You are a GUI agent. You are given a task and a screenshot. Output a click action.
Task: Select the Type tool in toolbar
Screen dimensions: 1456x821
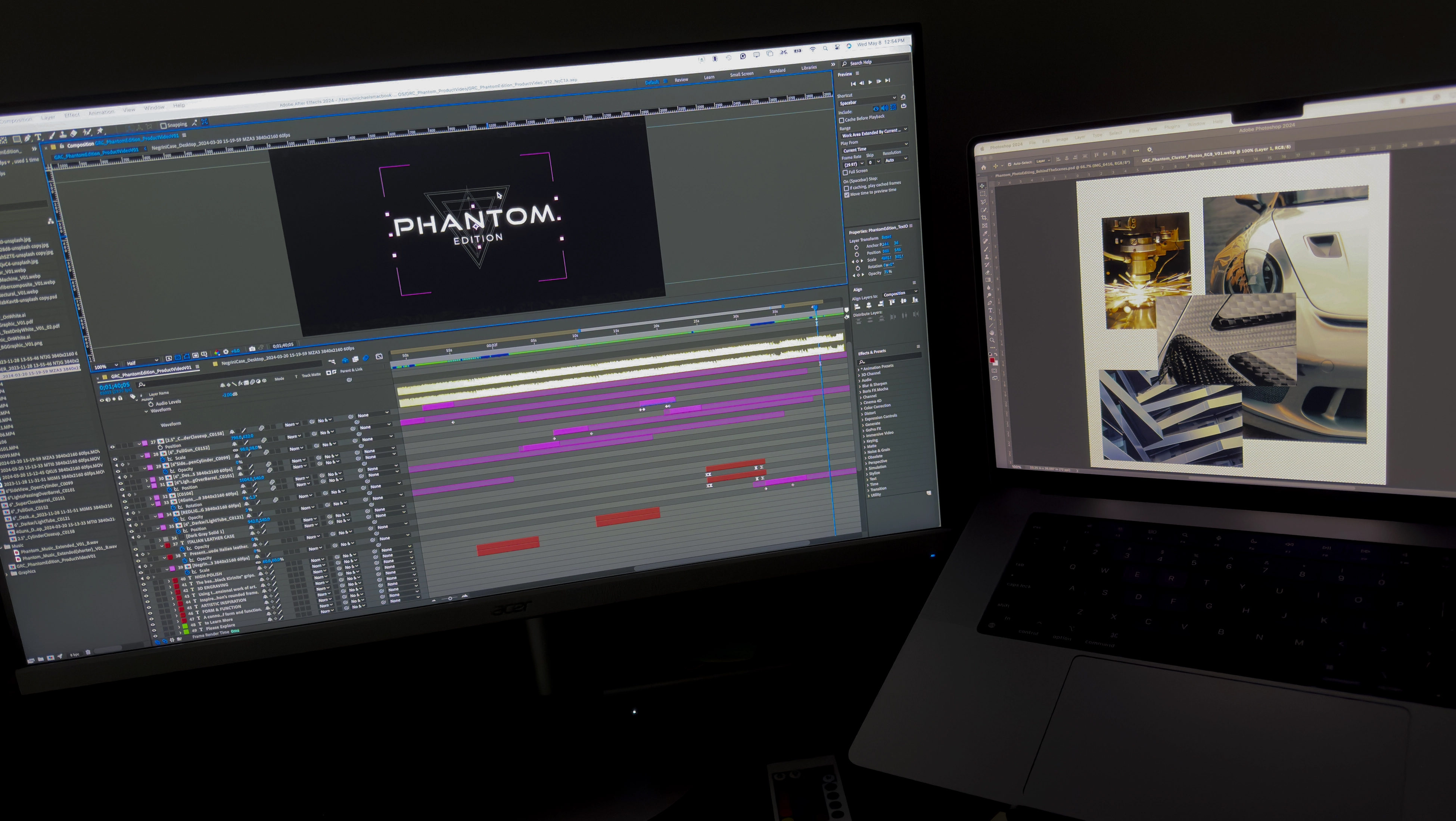tap(38, 137)
